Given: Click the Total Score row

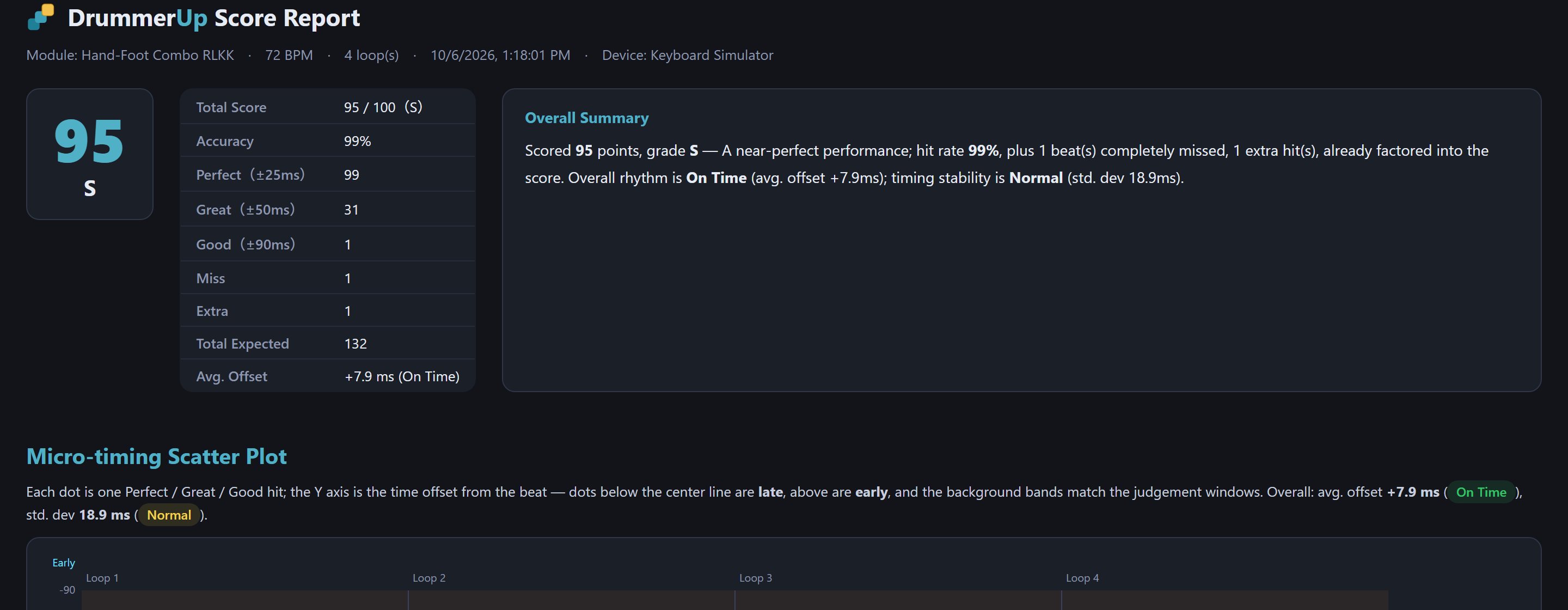Looking at the screenshot, I should [x=327, y=107].
